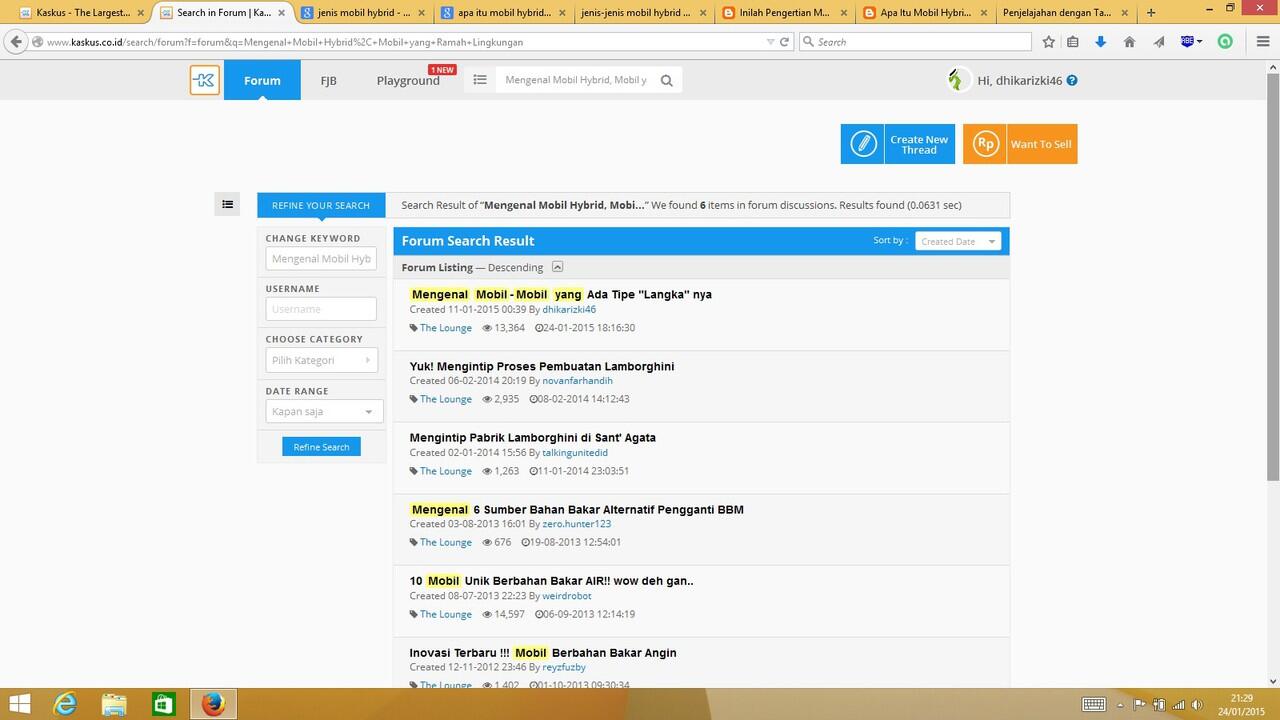The height and width of the screenshot is (720, 1280).
Task: Open the Sort by Created Date dropdown
Action: click(x=958, y=241)
